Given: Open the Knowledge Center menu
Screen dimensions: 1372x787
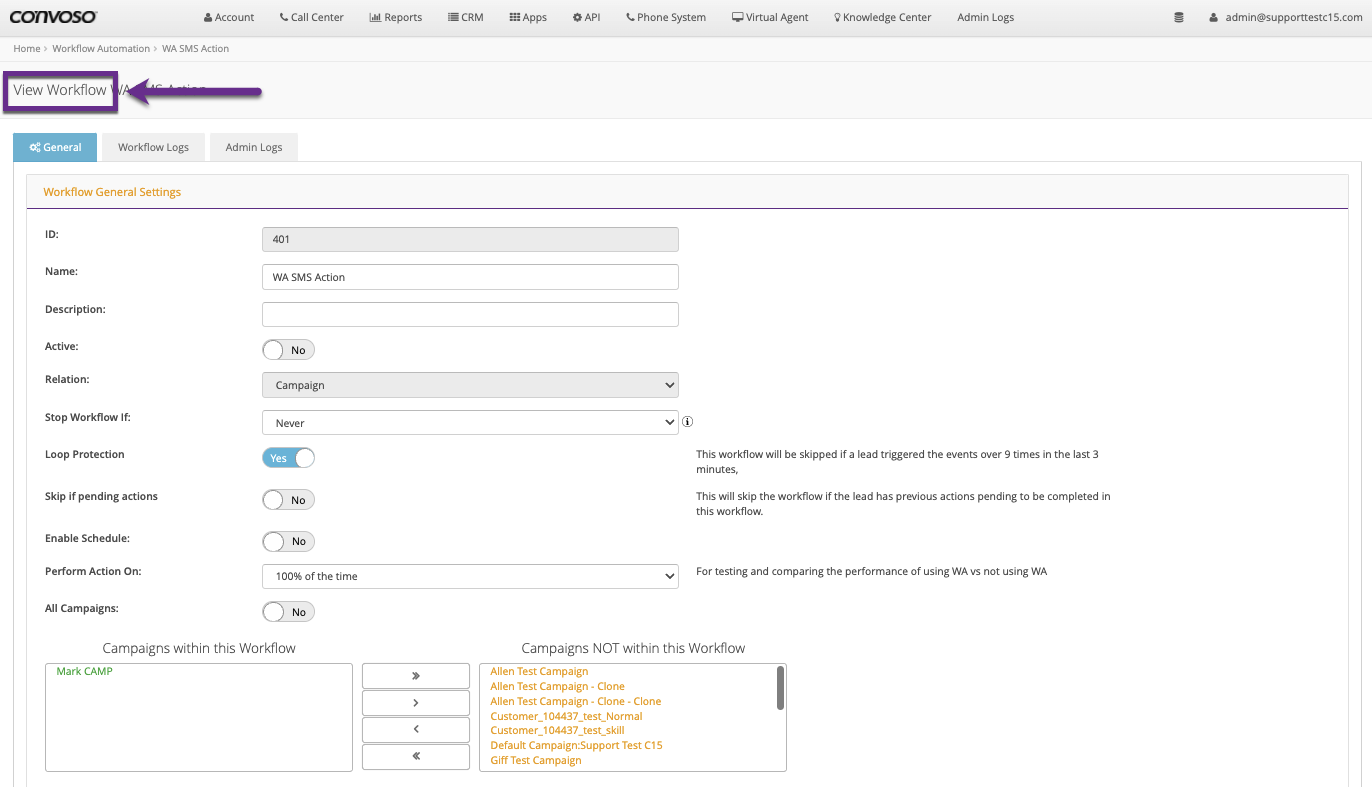Looking at the screenshot, I should [x=882, y=17].
